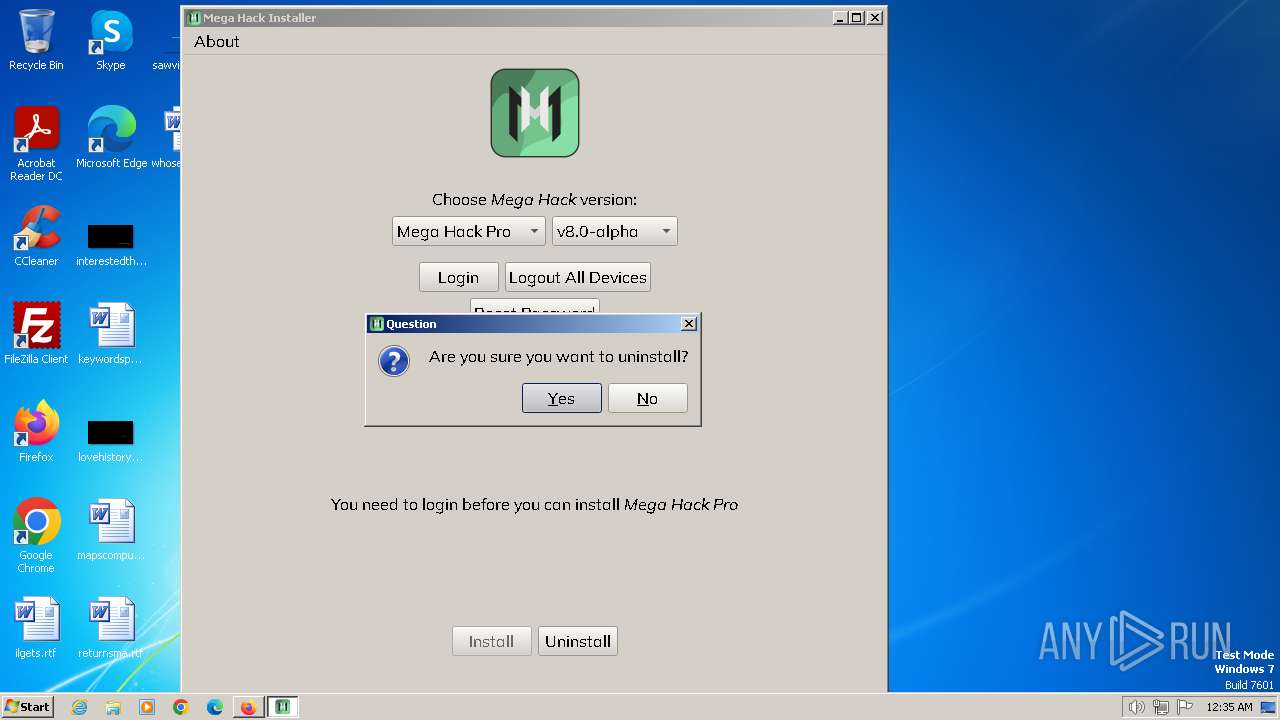Open the About menu
Viewport: 1280px width, 720px height.
pos(217,41)
